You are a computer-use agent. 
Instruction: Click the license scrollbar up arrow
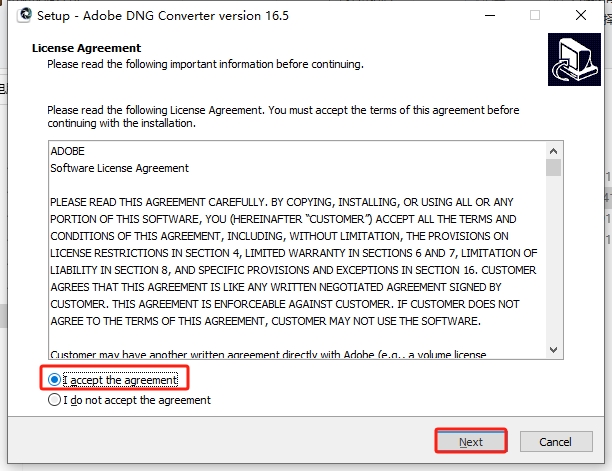(x=553, y=151)
